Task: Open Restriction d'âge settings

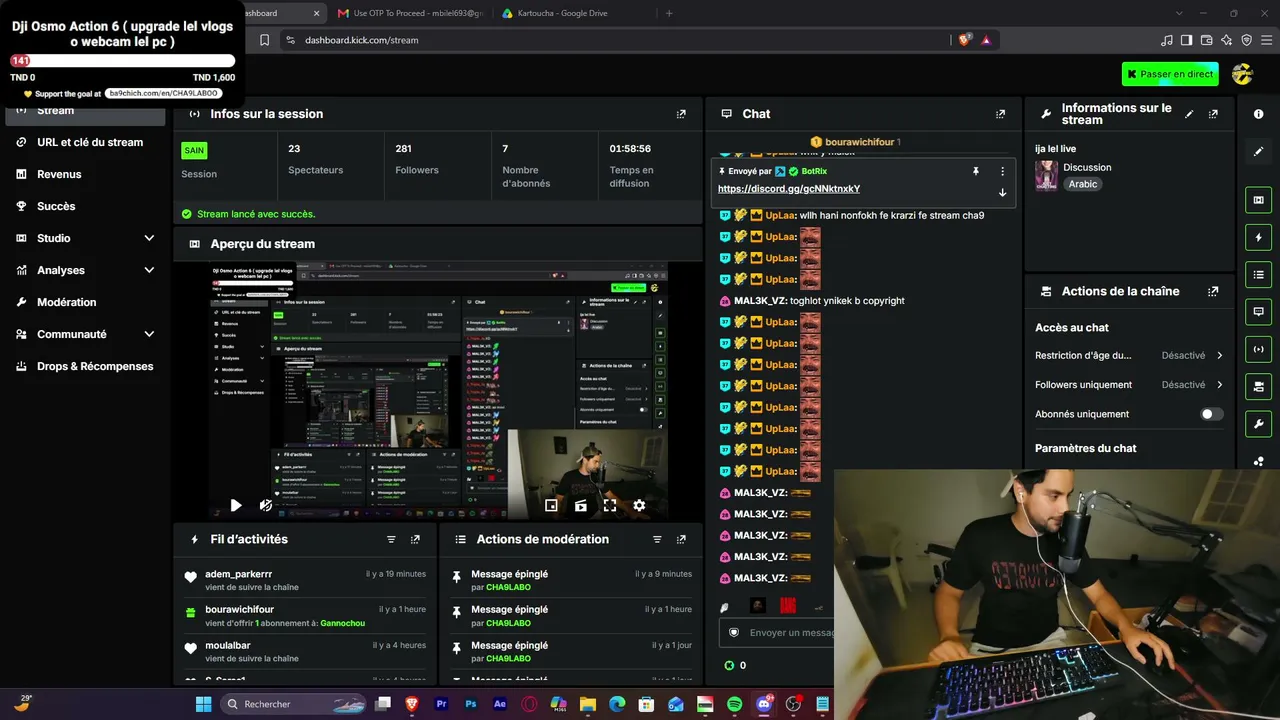Action: [1129, 355]
